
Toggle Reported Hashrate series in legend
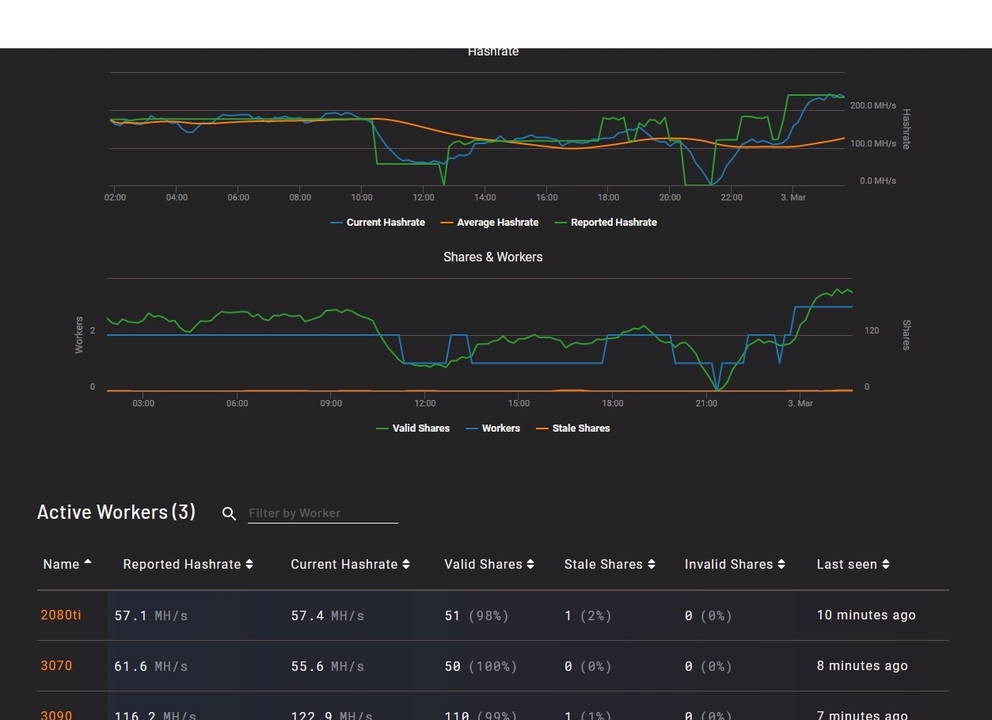click(x=605, y=223)
